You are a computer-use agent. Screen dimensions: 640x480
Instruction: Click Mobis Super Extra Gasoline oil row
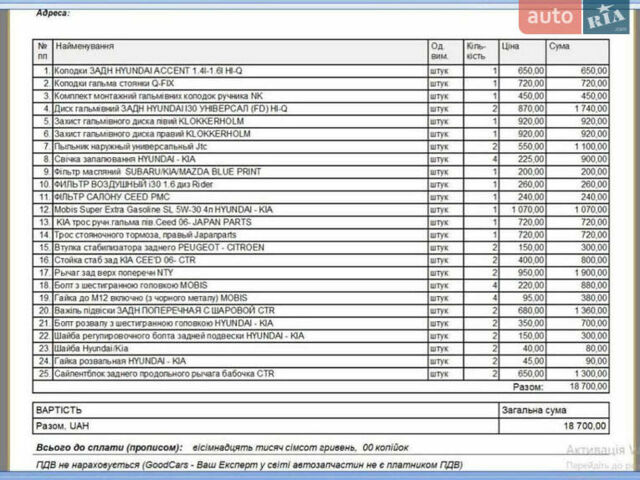click(164, 209)
